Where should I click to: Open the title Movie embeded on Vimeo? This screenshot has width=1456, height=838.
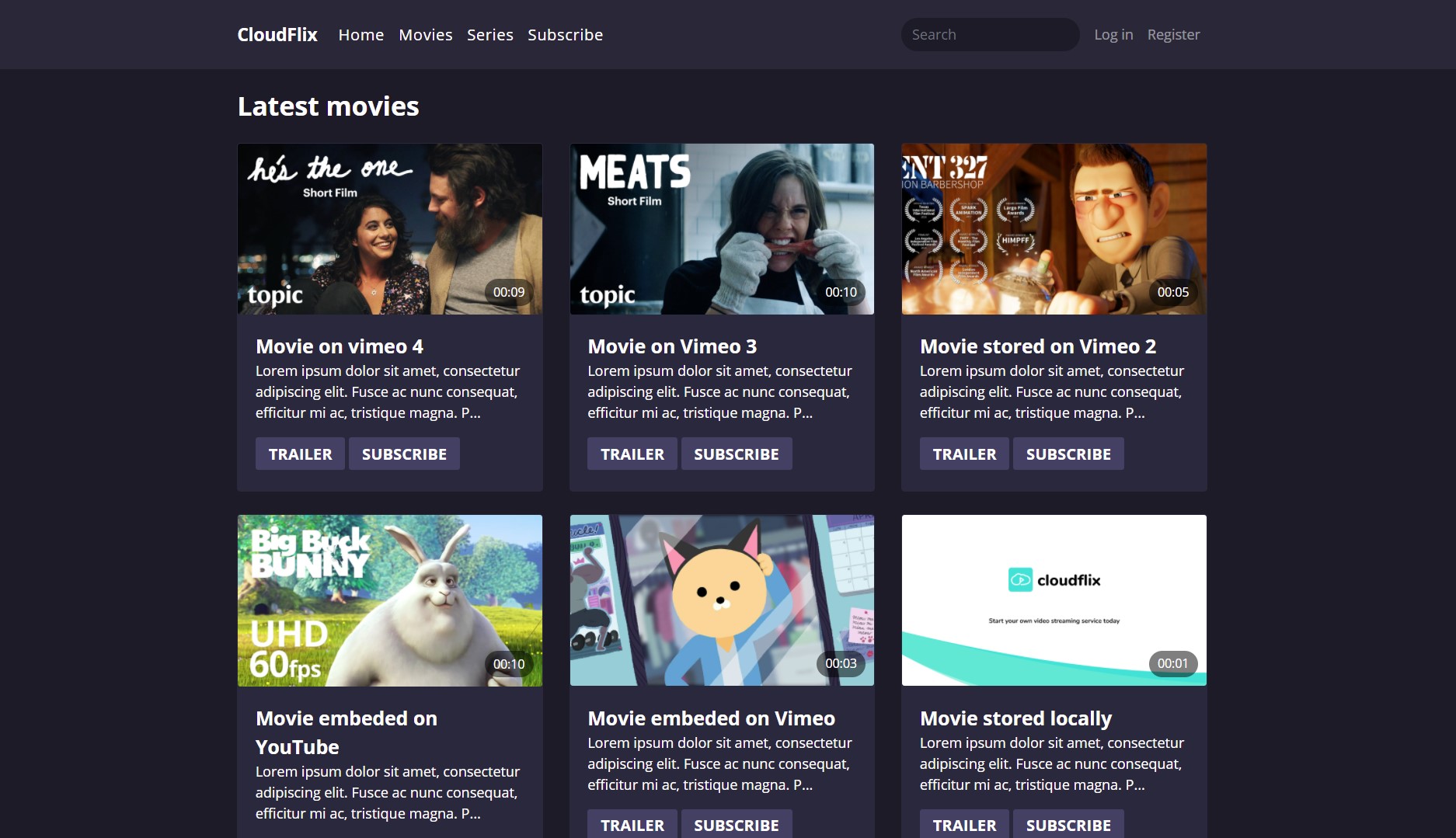(712, 718)
